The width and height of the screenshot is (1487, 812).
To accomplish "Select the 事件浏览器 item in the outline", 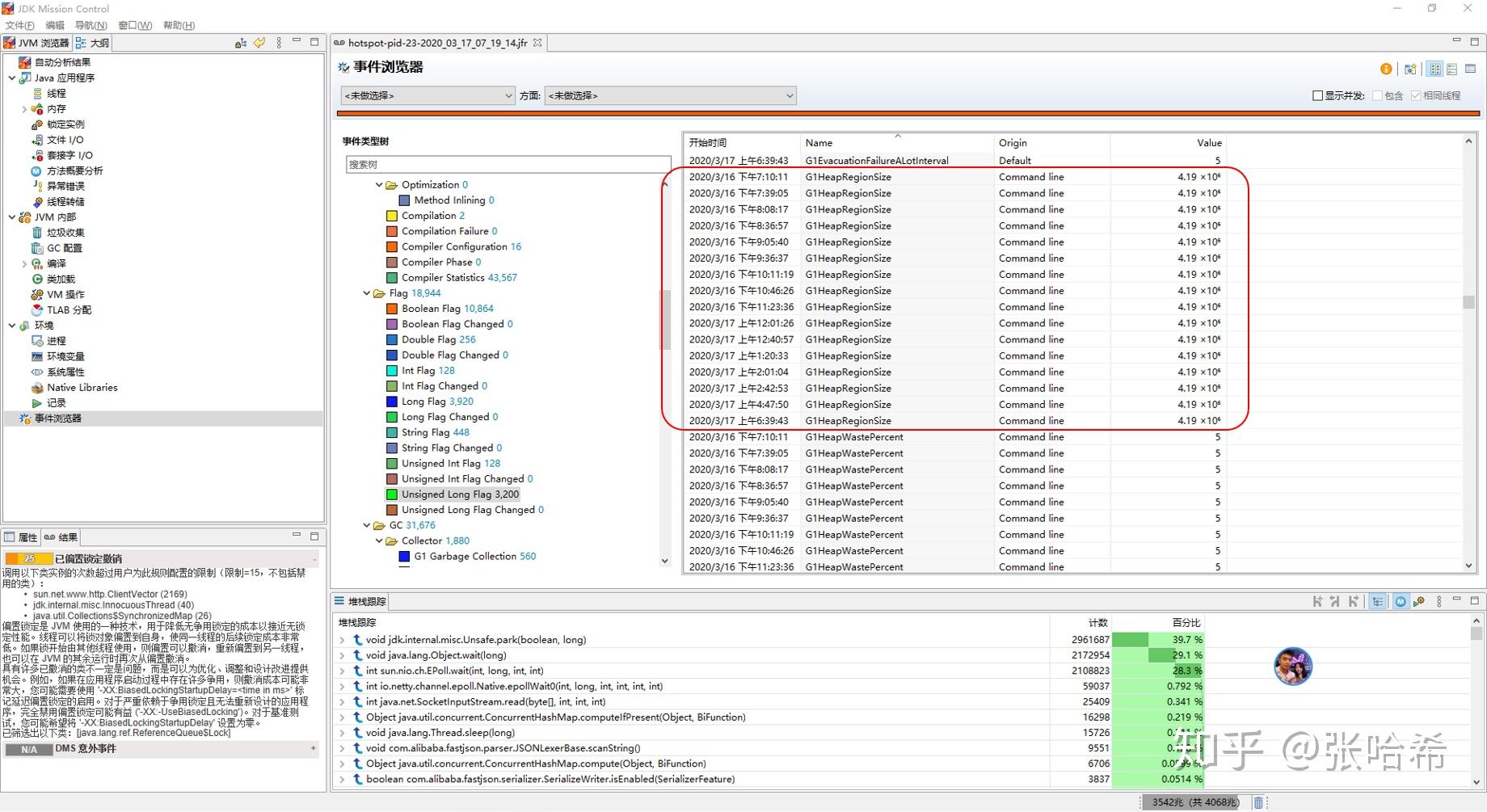I will 57,419.
